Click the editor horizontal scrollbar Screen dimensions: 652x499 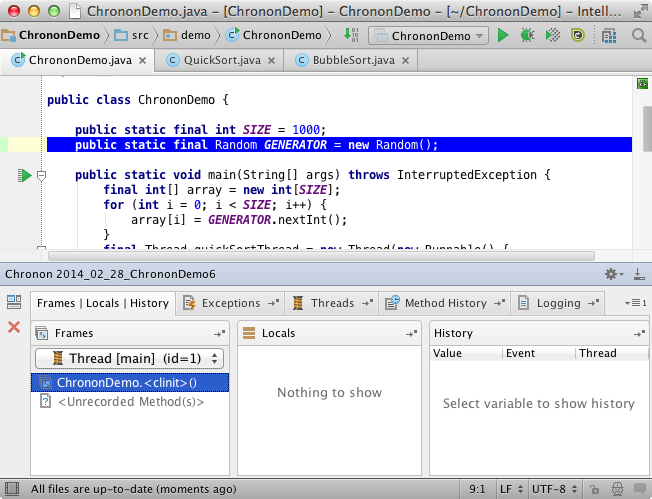(321, 256)
